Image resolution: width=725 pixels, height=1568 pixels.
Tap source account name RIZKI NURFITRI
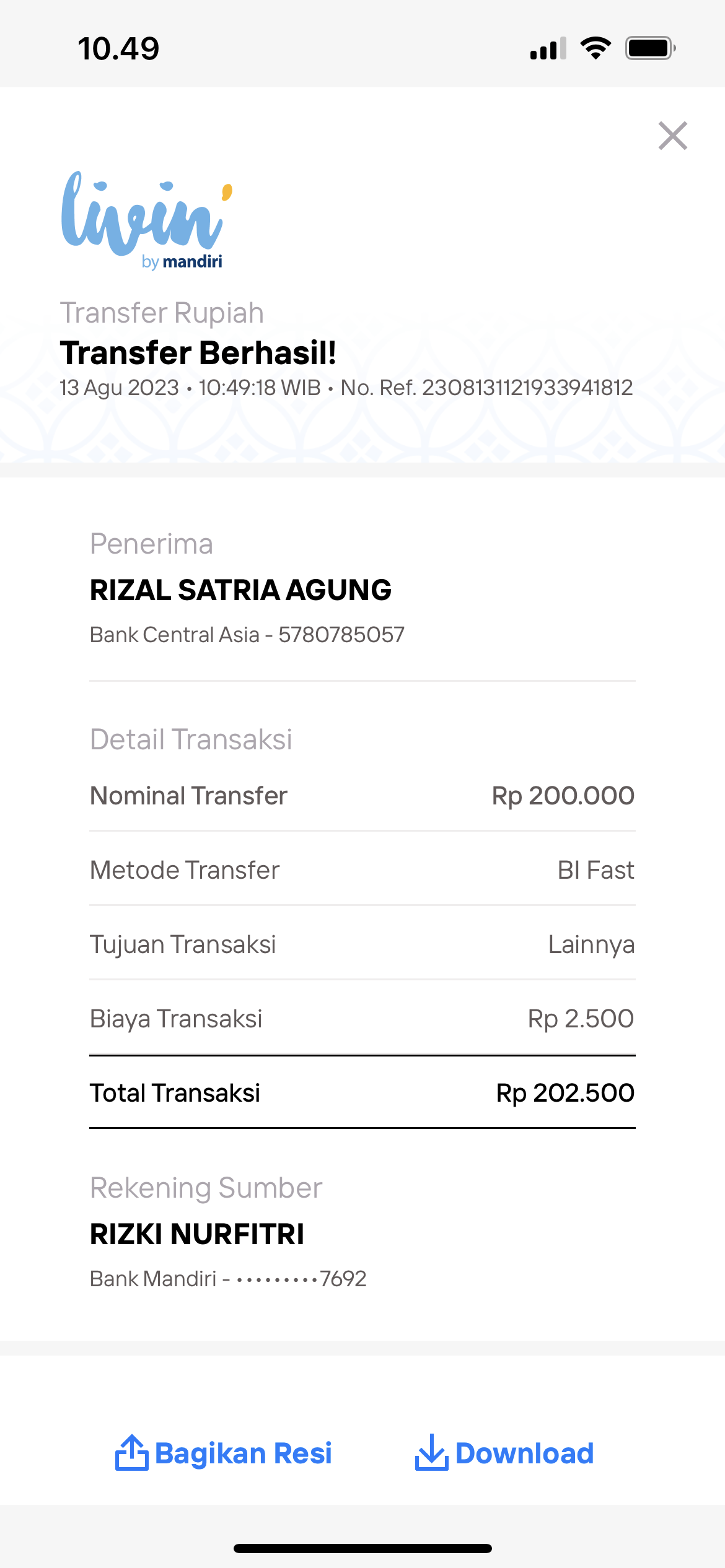197,1234
